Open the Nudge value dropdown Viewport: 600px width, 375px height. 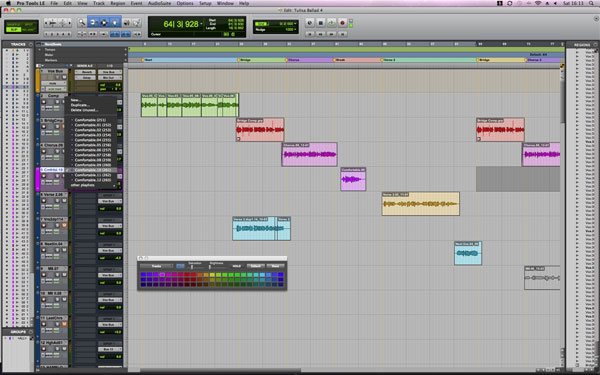295,29
